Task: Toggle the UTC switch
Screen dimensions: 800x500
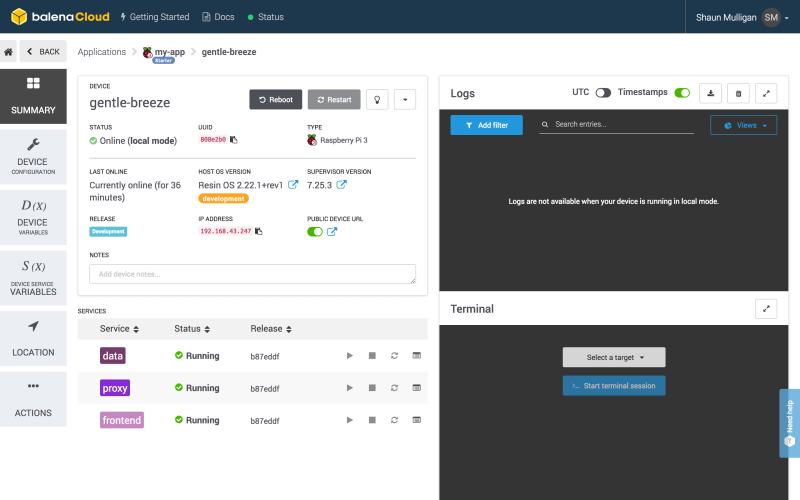Action: (x=603, y=93)
